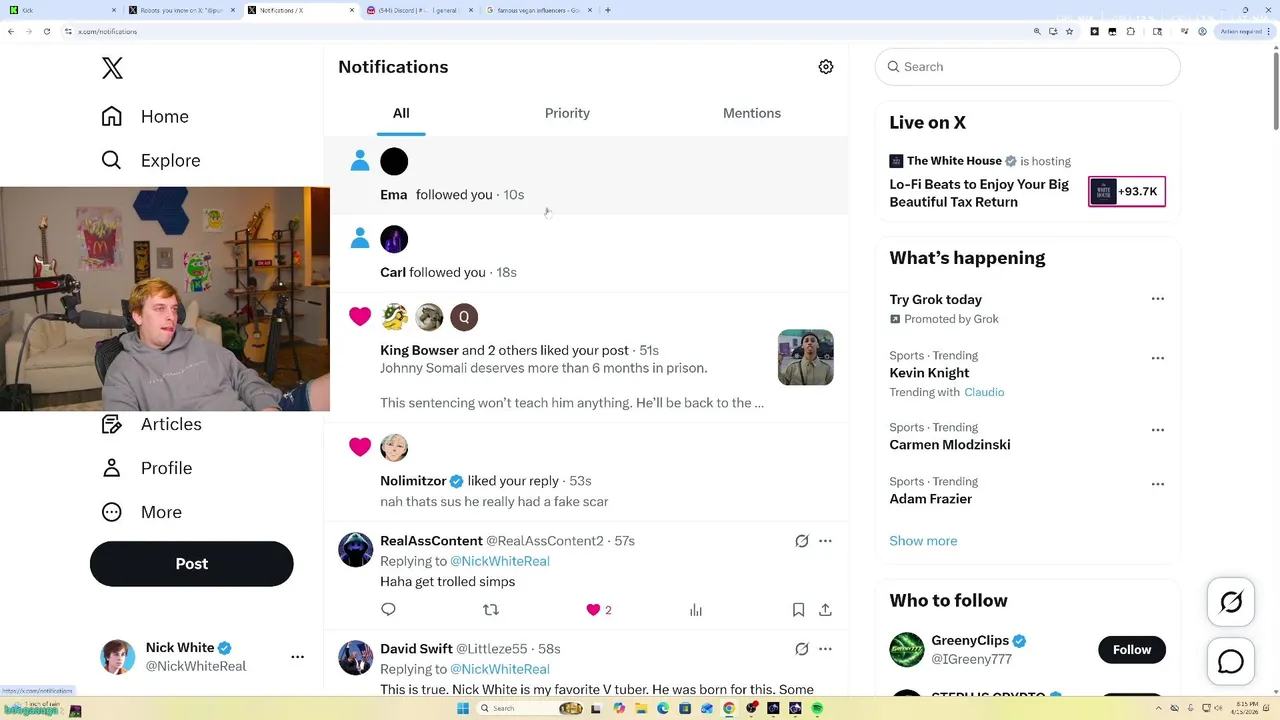Follow GreenyClips
1280x720 pixels.
(1132, 650)
